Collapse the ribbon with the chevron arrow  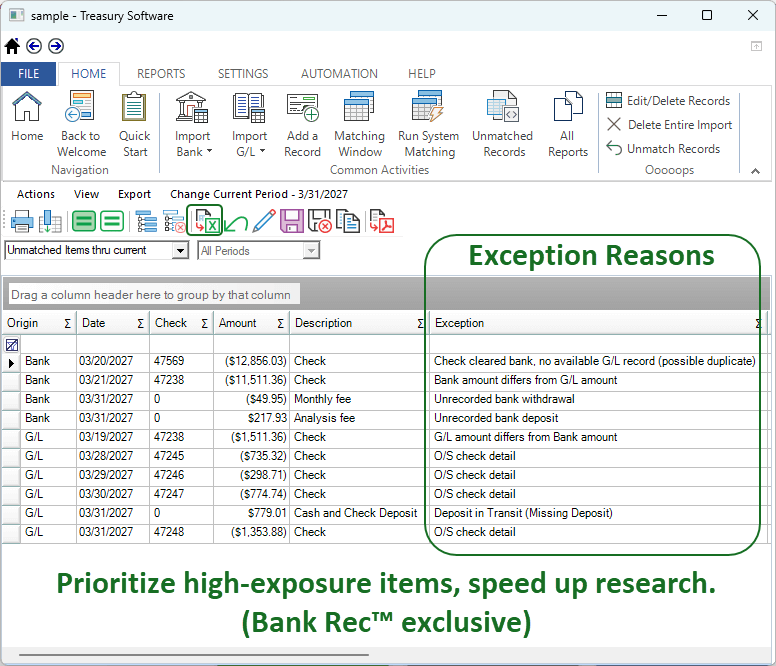(x=755, y=171)
